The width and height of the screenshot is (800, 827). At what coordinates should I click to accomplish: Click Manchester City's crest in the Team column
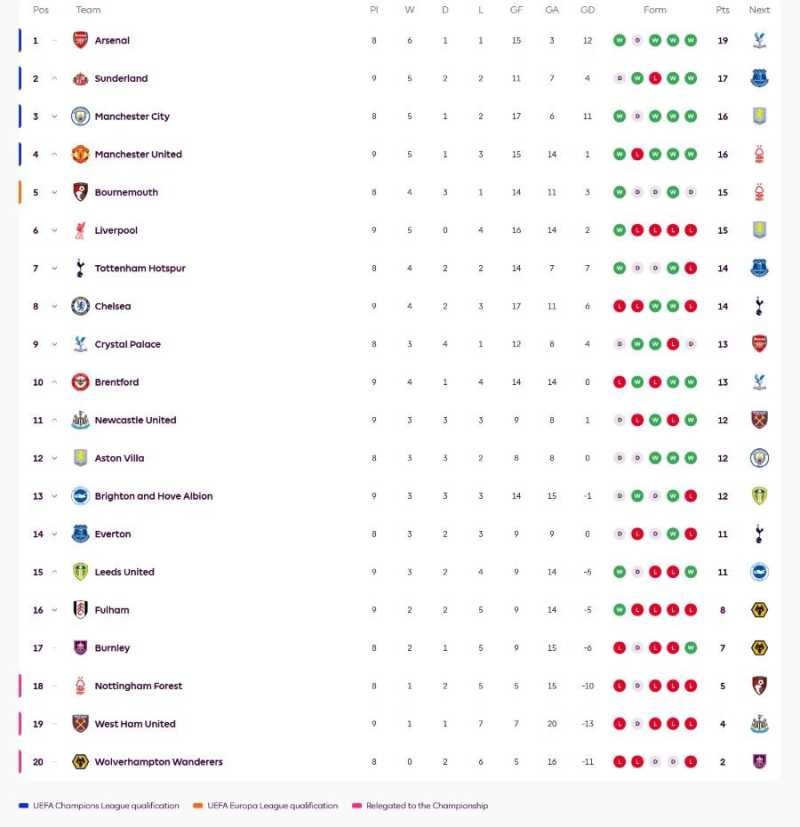pos(80,116)
